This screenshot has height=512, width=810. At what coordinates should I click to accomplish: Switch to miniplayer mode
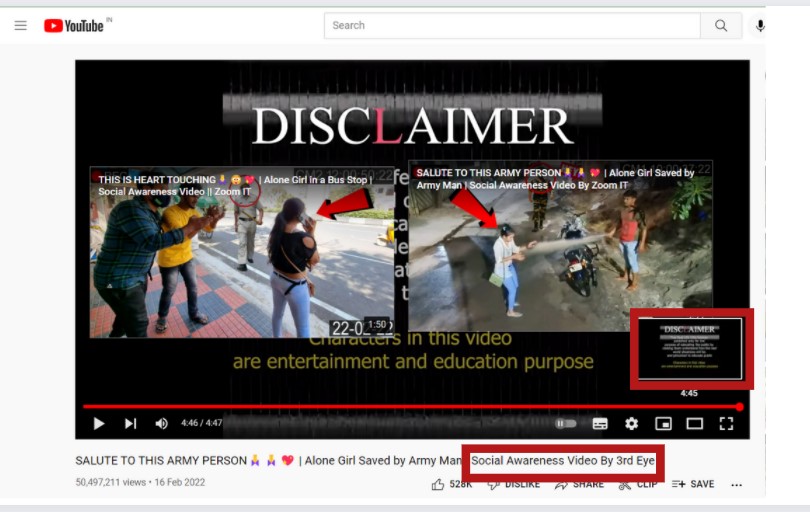point(663,424)
